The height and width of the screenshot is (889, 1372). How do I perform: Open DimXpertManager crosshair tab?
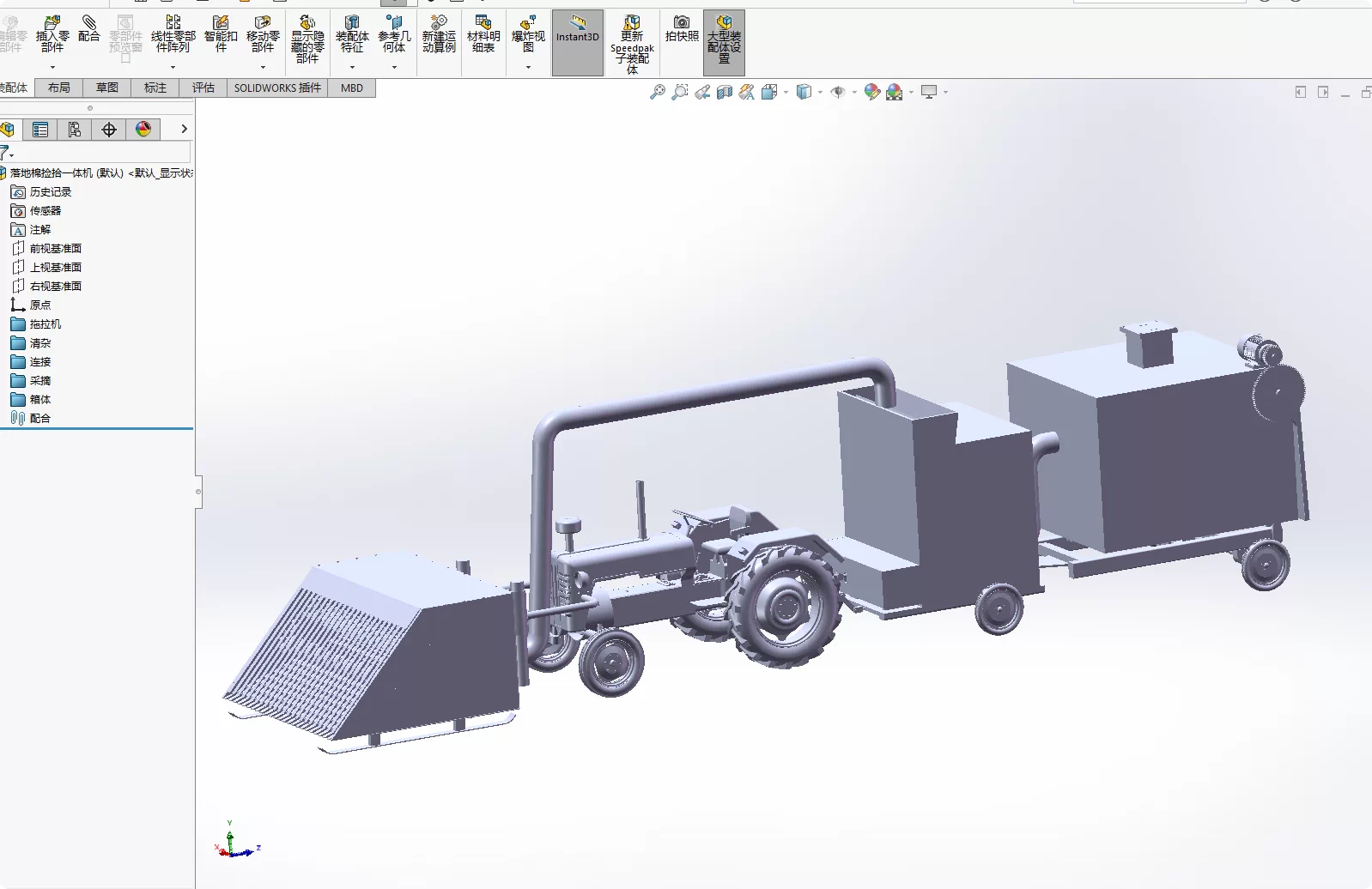109,129
